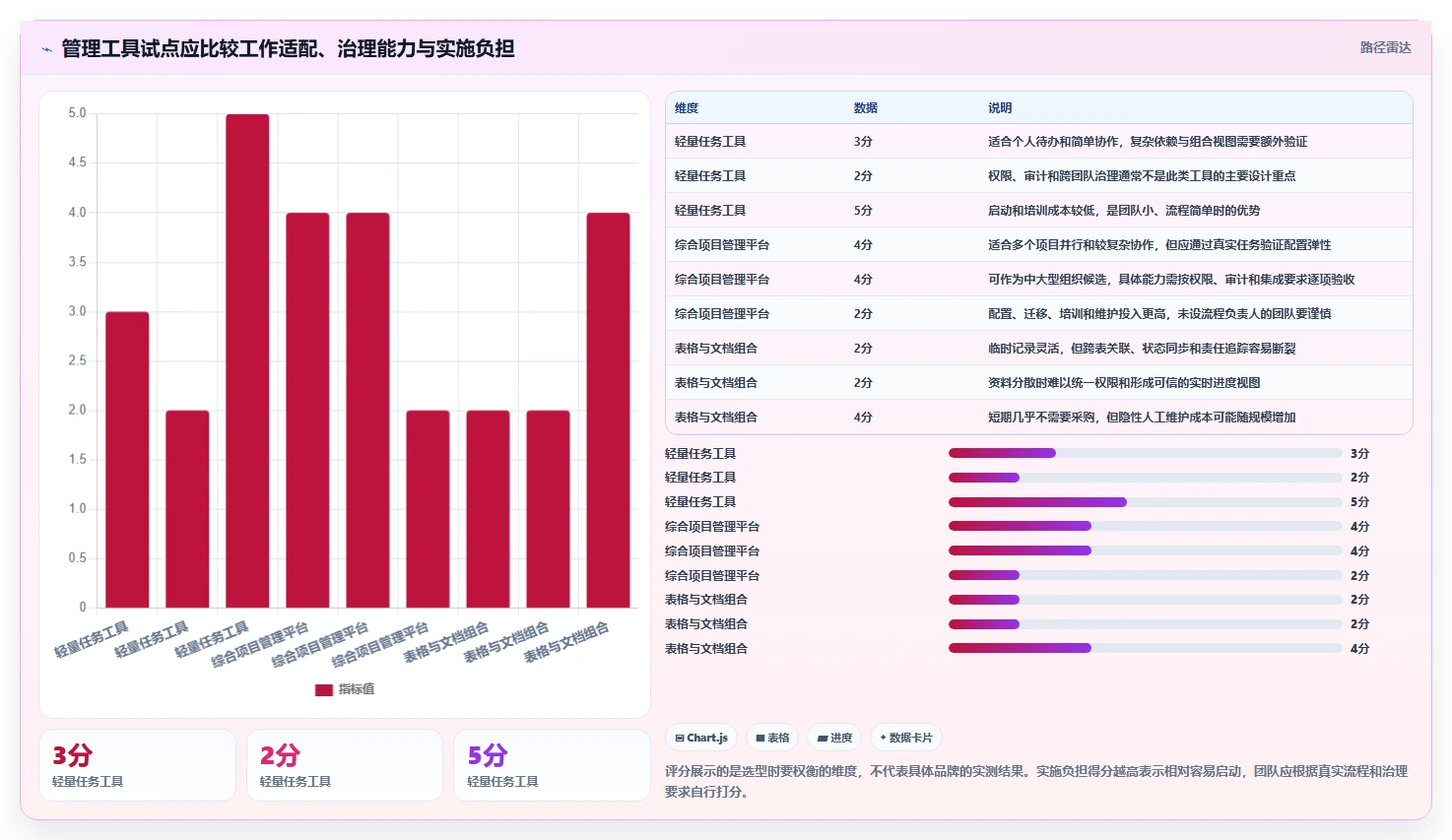Click the 5分 cell in the table

click(863, 211)
